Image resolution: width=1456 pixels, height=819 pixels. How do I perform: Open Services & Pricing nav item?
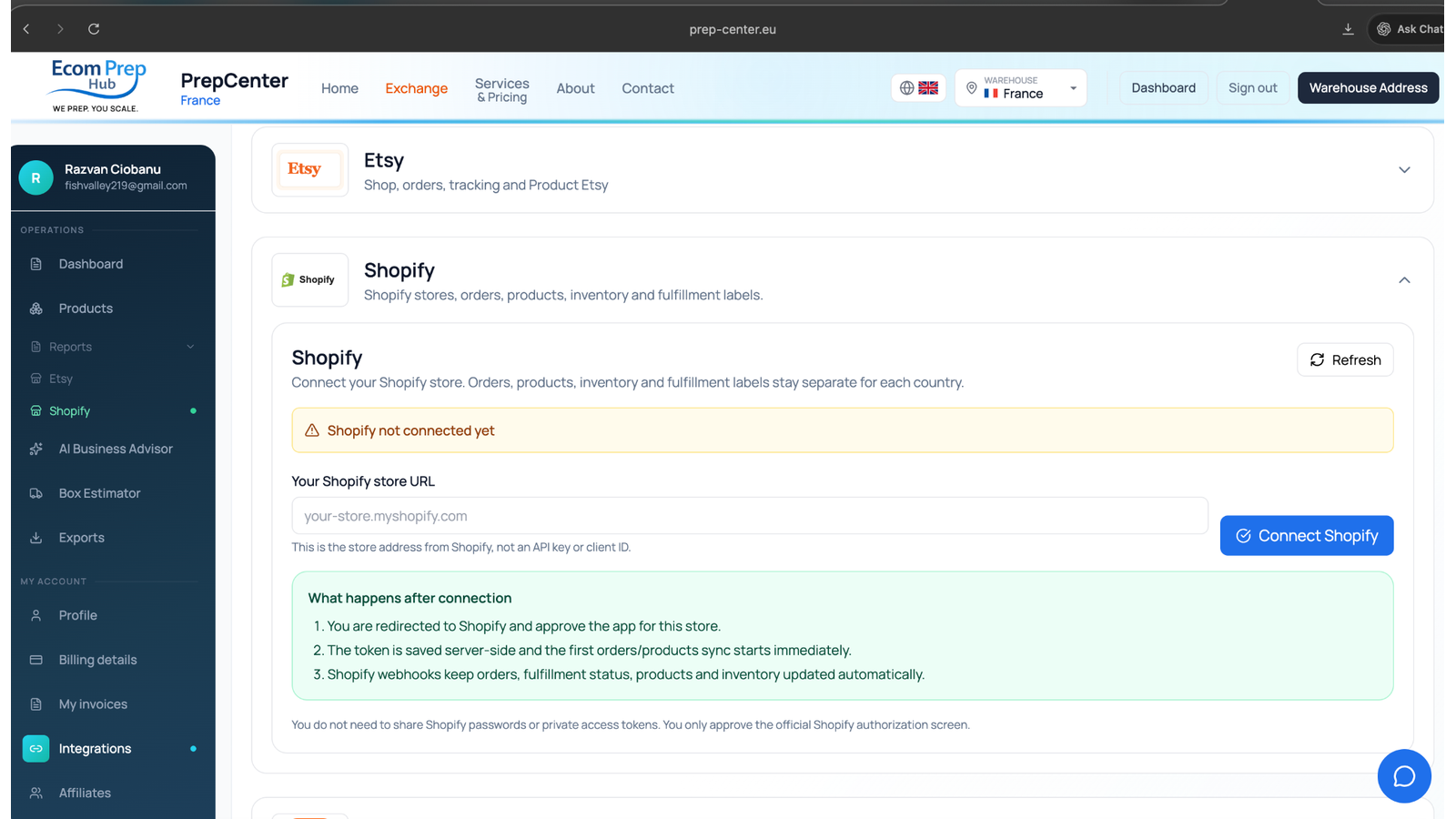coord(501,89)
